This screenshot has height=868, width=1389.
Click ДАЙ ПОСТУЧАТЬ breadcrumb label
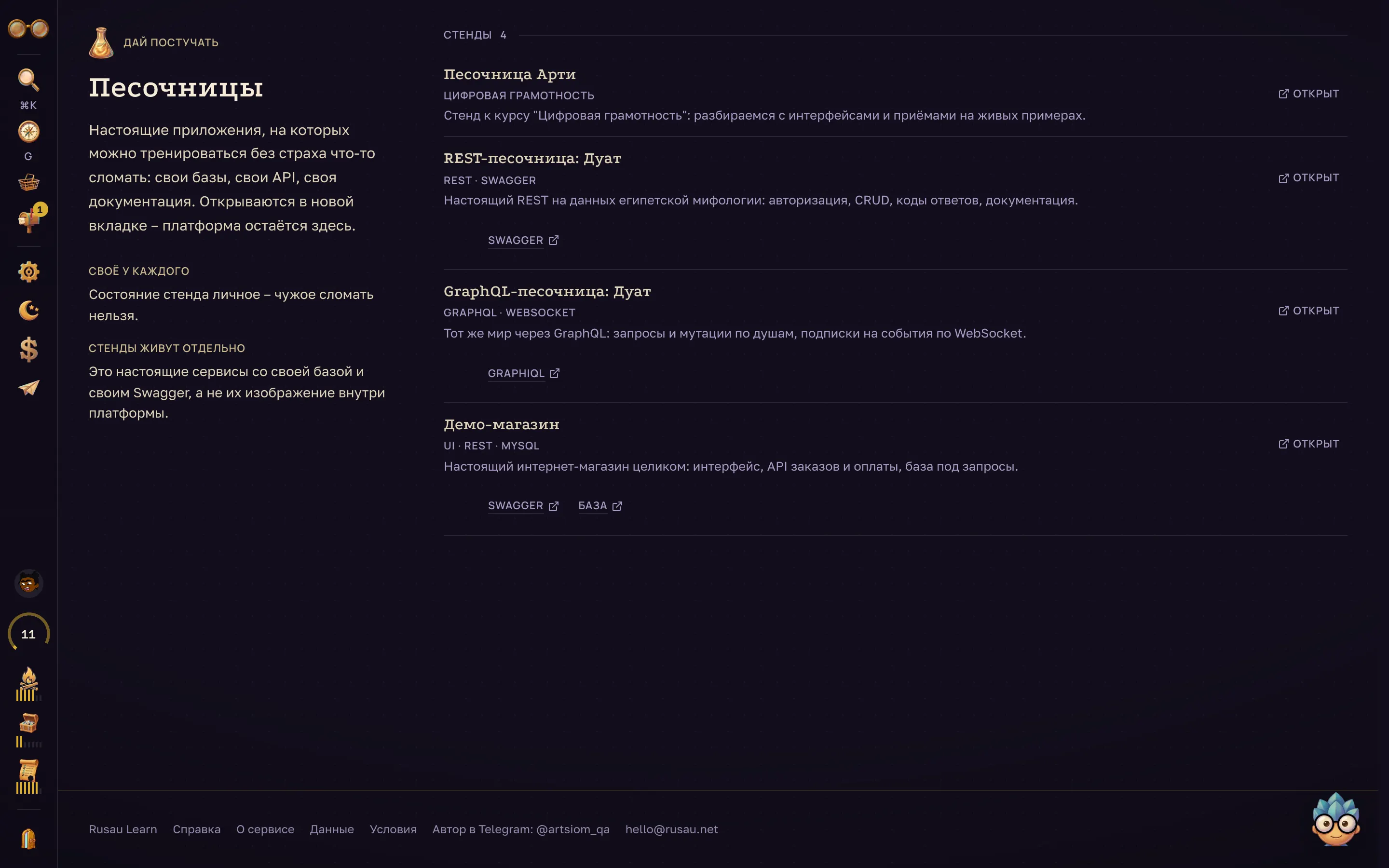click(x=170, y=42)
